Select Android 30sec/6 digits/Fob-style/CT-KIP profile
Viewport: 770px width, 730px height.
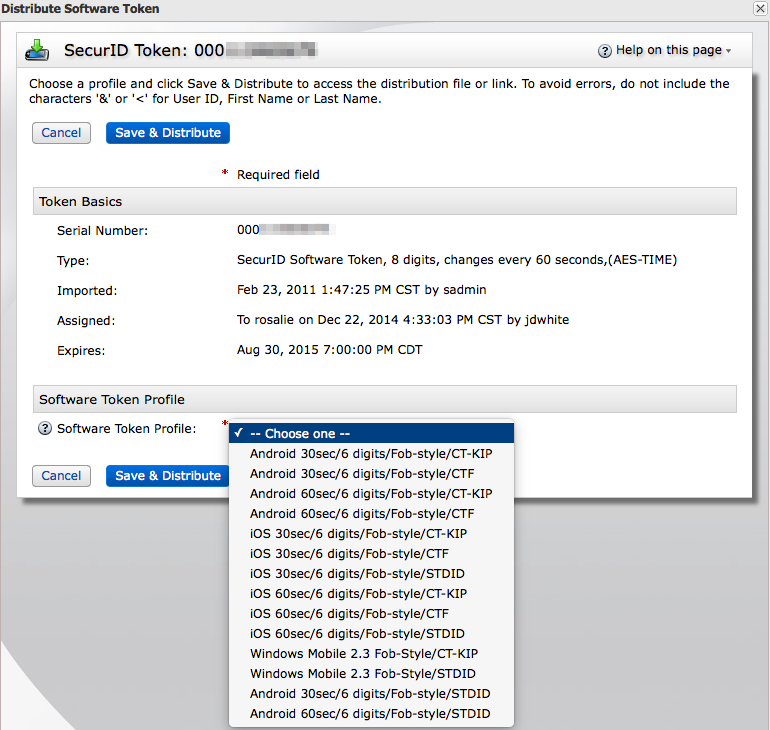(x=371, y=454)
